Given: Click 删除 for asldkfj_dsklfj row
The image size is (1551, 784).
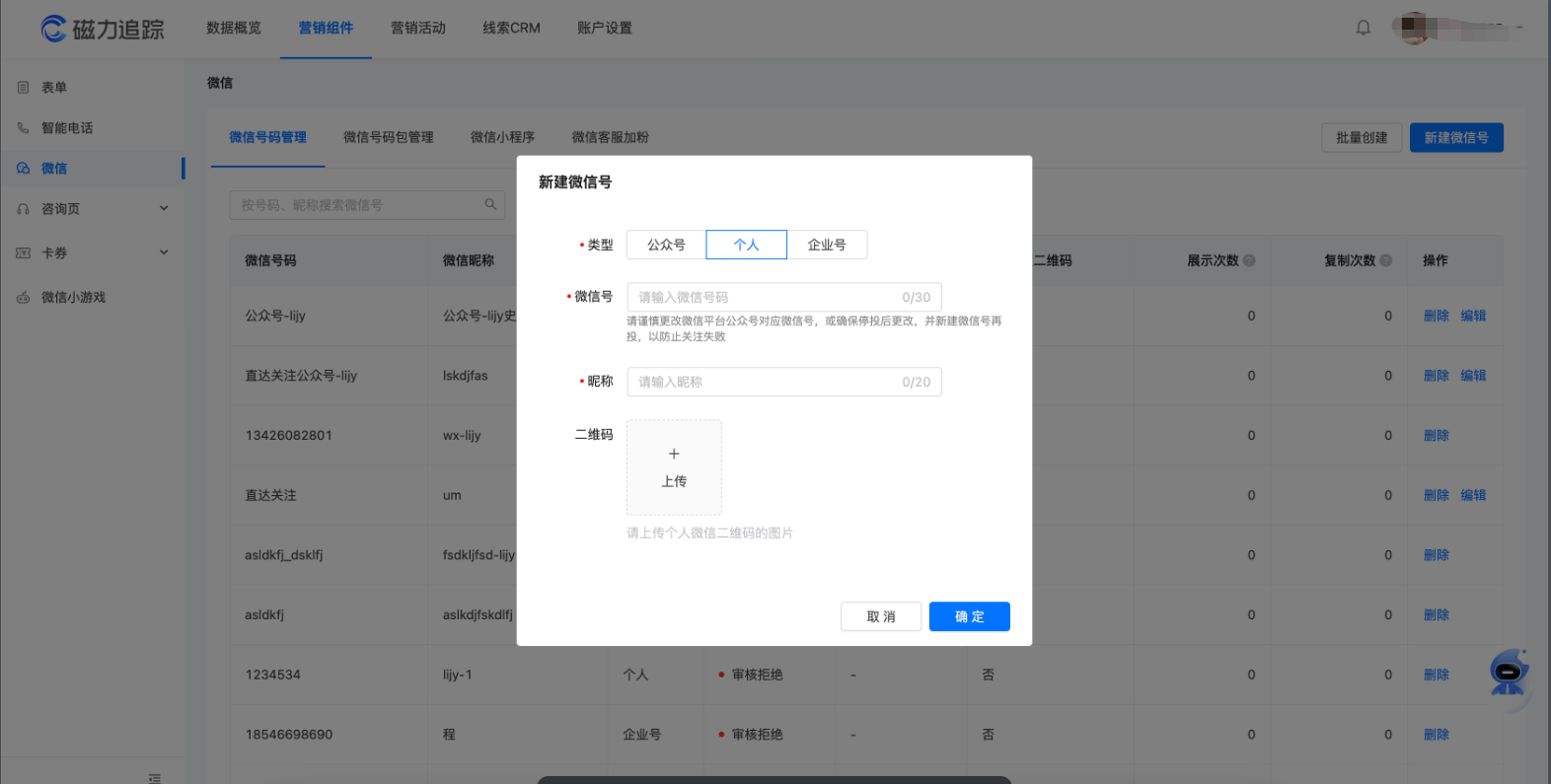Looking at the screenshot, I should click(x=1437, y=555).
